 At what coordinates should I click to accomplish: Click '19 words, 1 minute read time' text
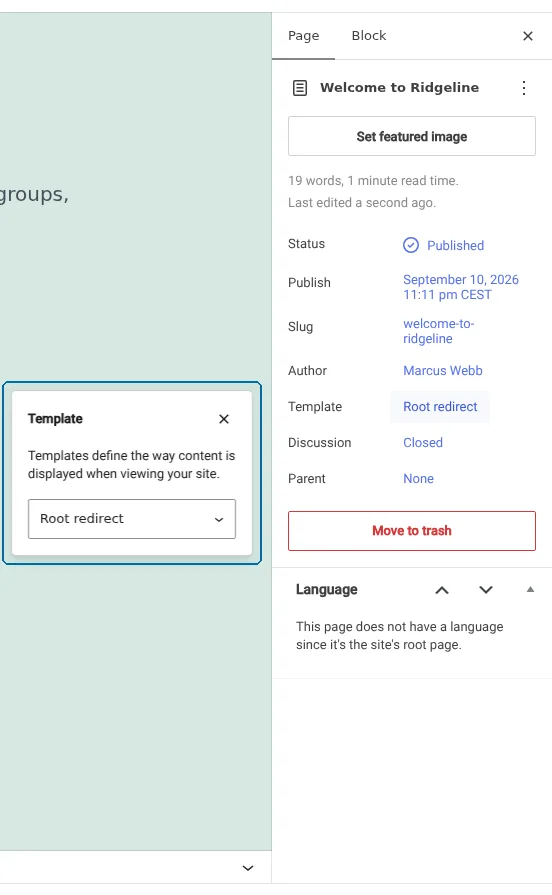[373, 181]
